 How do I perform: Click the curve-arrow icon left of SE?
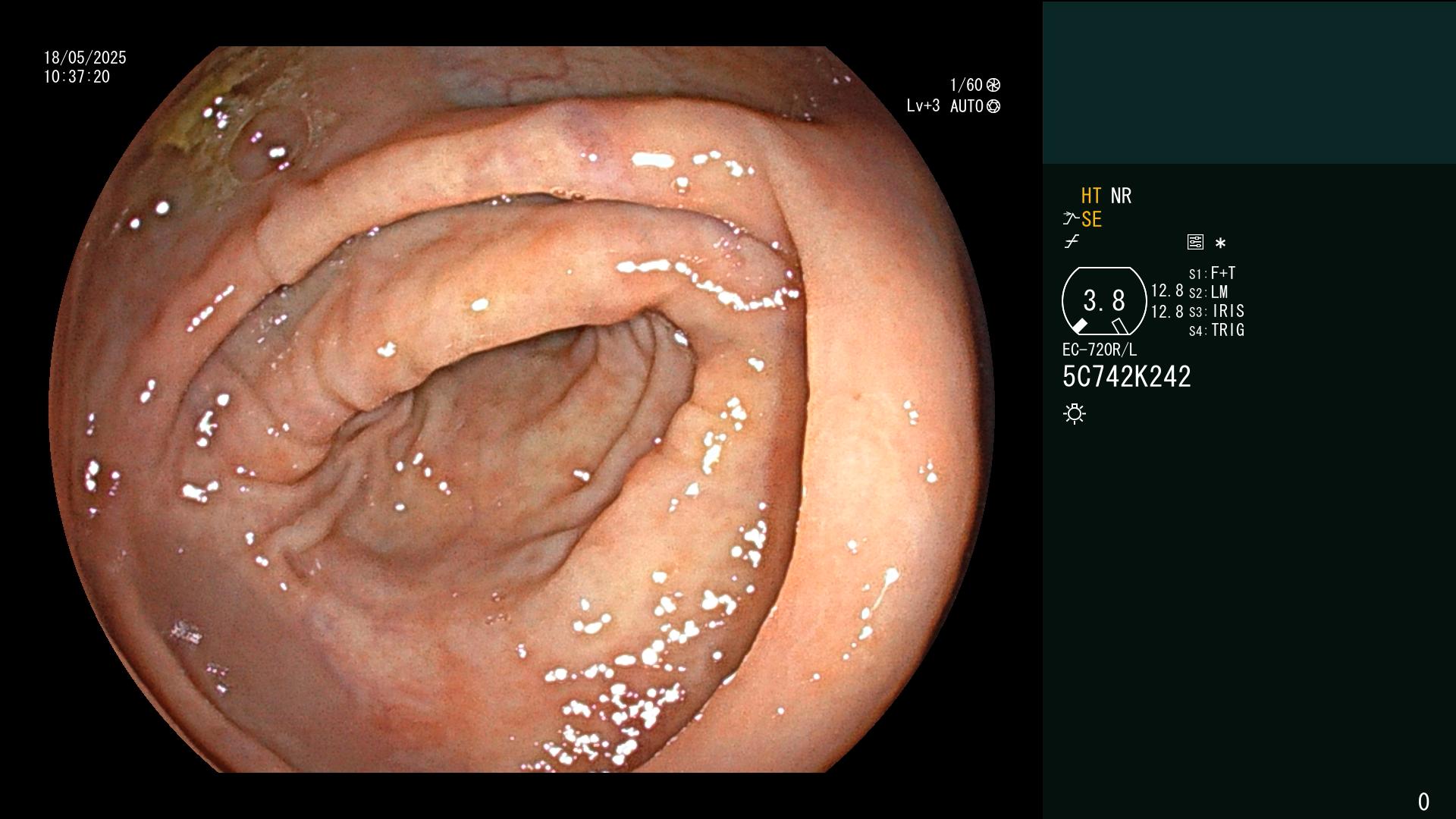point(1070,219)
